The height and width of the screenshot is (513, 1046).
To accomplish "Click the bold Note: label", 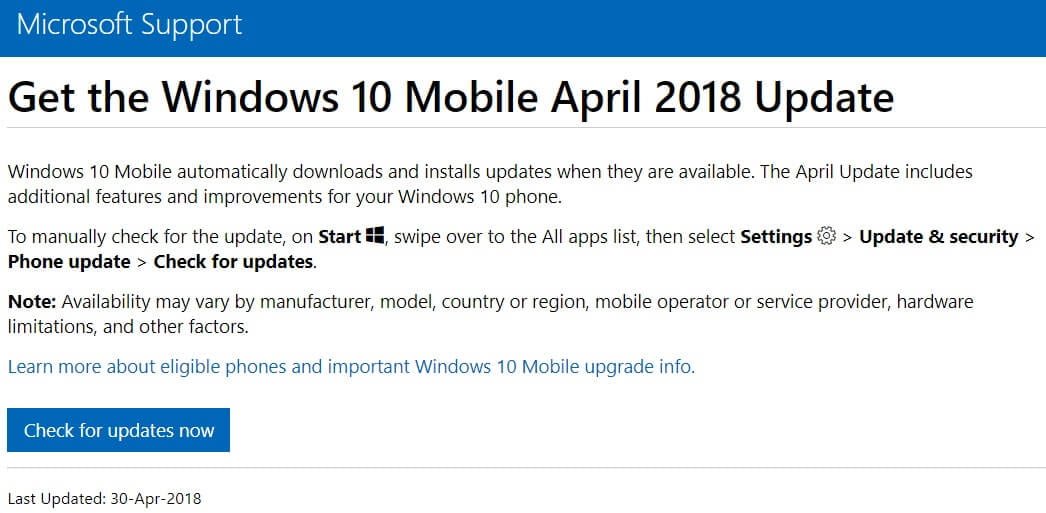I will pyautogui.click(x=32, y=301).
